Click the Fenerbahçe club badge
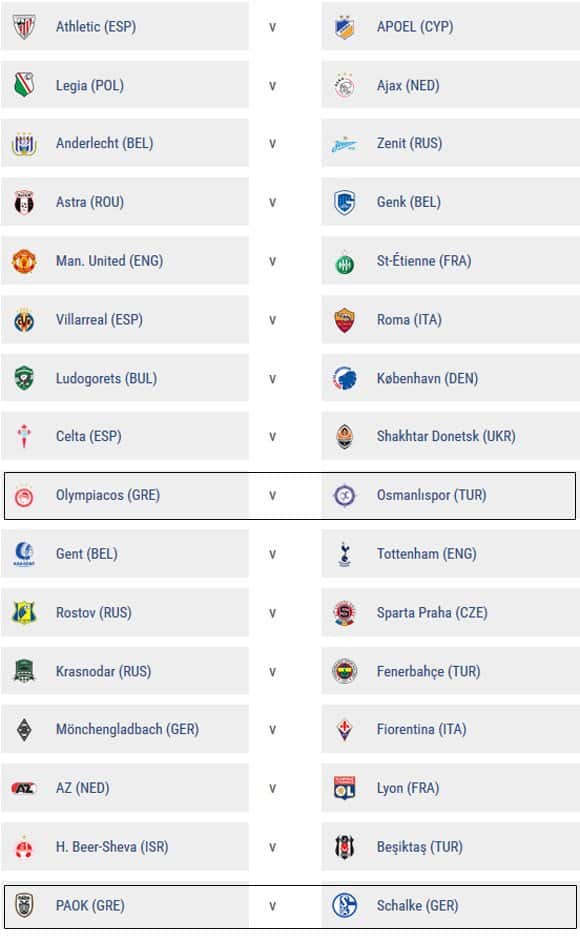Image resolution: width=580 pixels, height=941 pixels. pos(345,671)
